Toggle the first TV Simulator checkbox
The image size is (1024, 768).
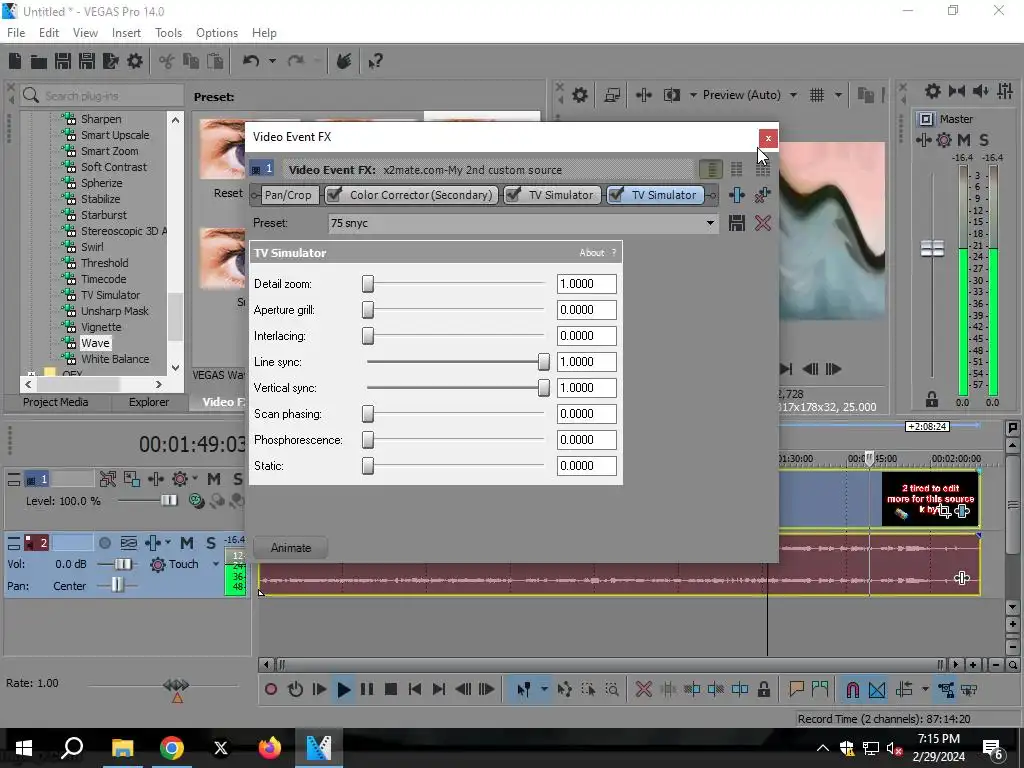[x=513, y=195]
